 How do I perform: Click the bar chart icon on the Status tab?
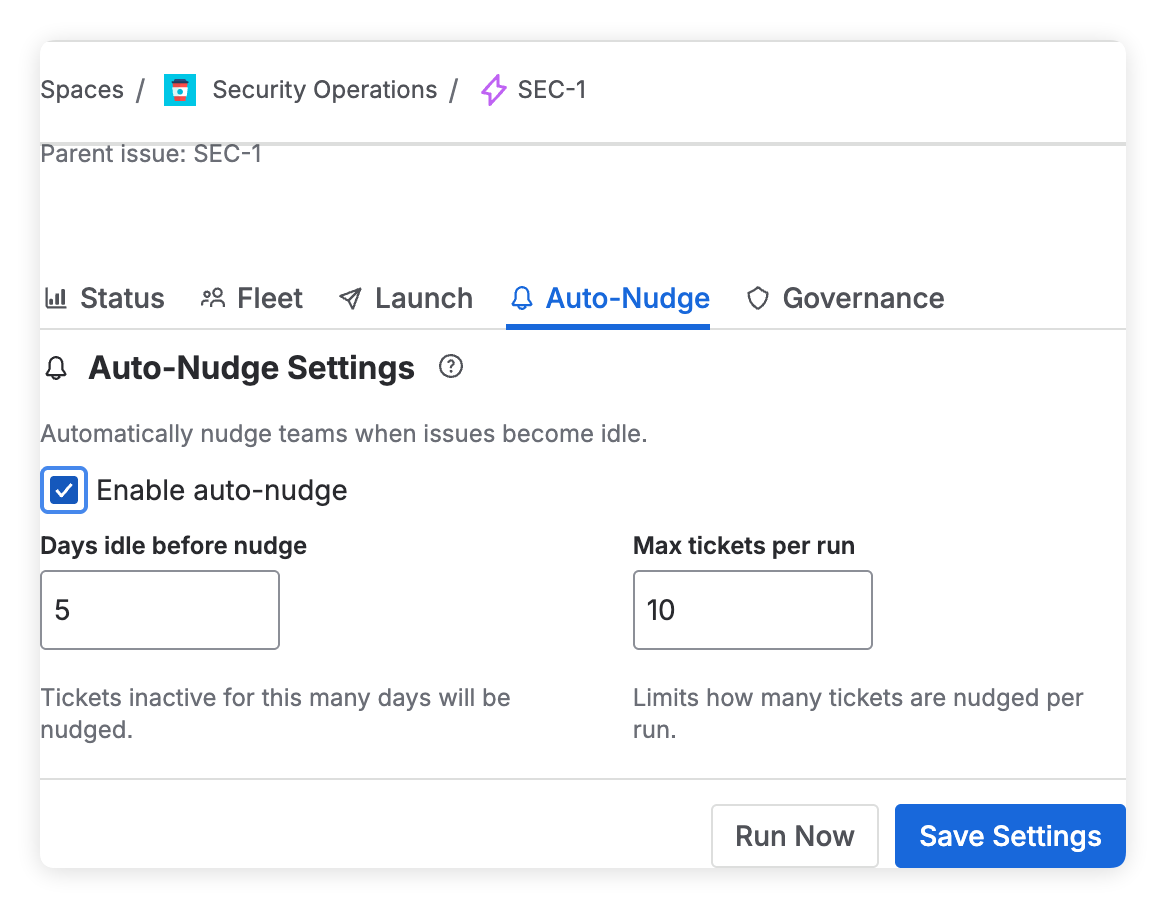(x=57, y=298)
